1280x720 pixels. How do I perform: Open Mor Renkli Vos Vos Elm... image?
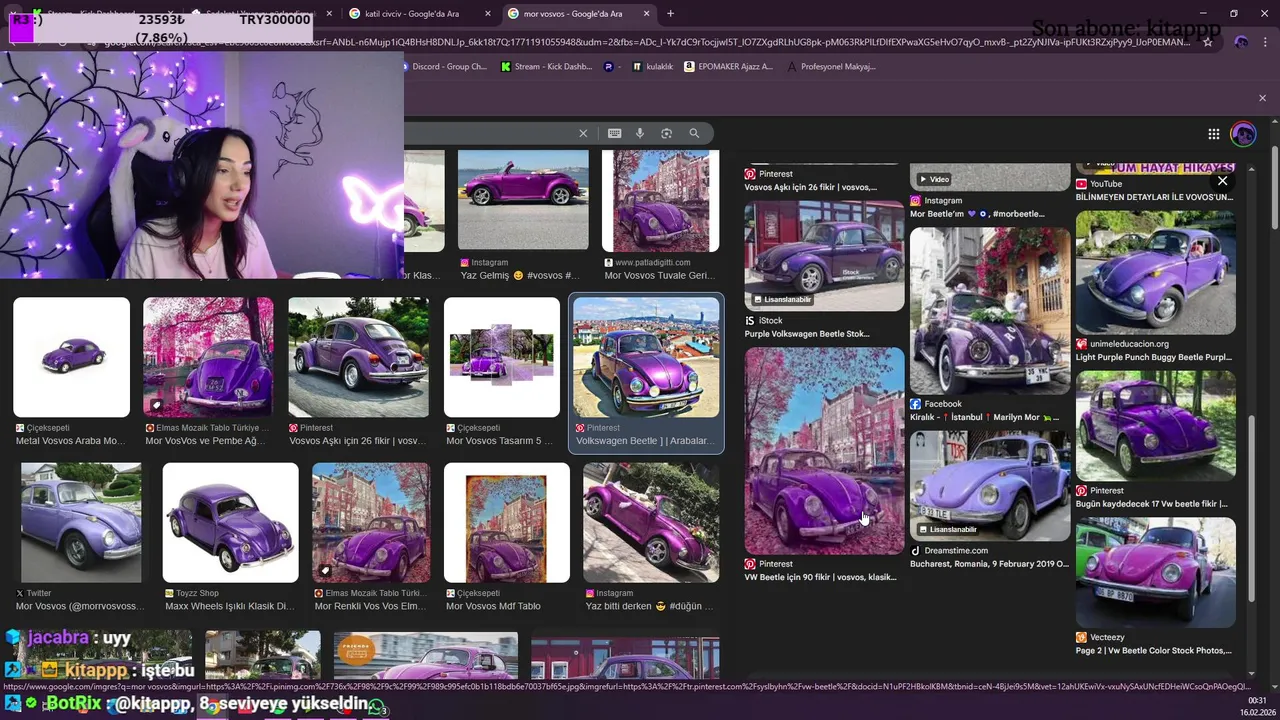[x=371, y=522]
